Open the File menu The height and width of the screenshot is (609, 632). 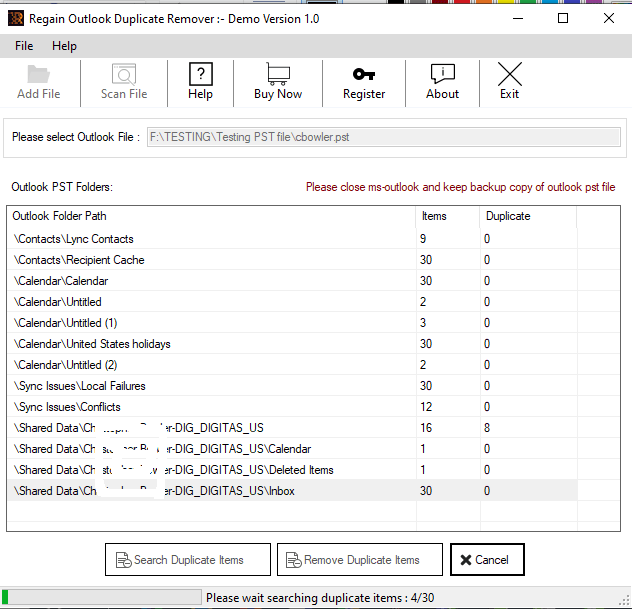click(x=24, y=46)
